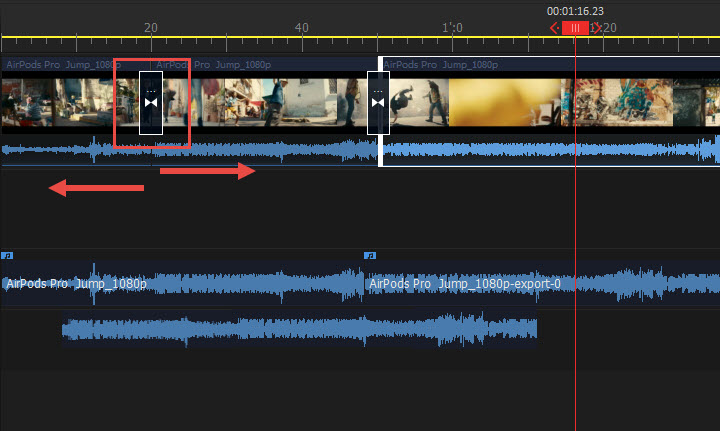Click left arrow of the playhead handle

point(554,28)
